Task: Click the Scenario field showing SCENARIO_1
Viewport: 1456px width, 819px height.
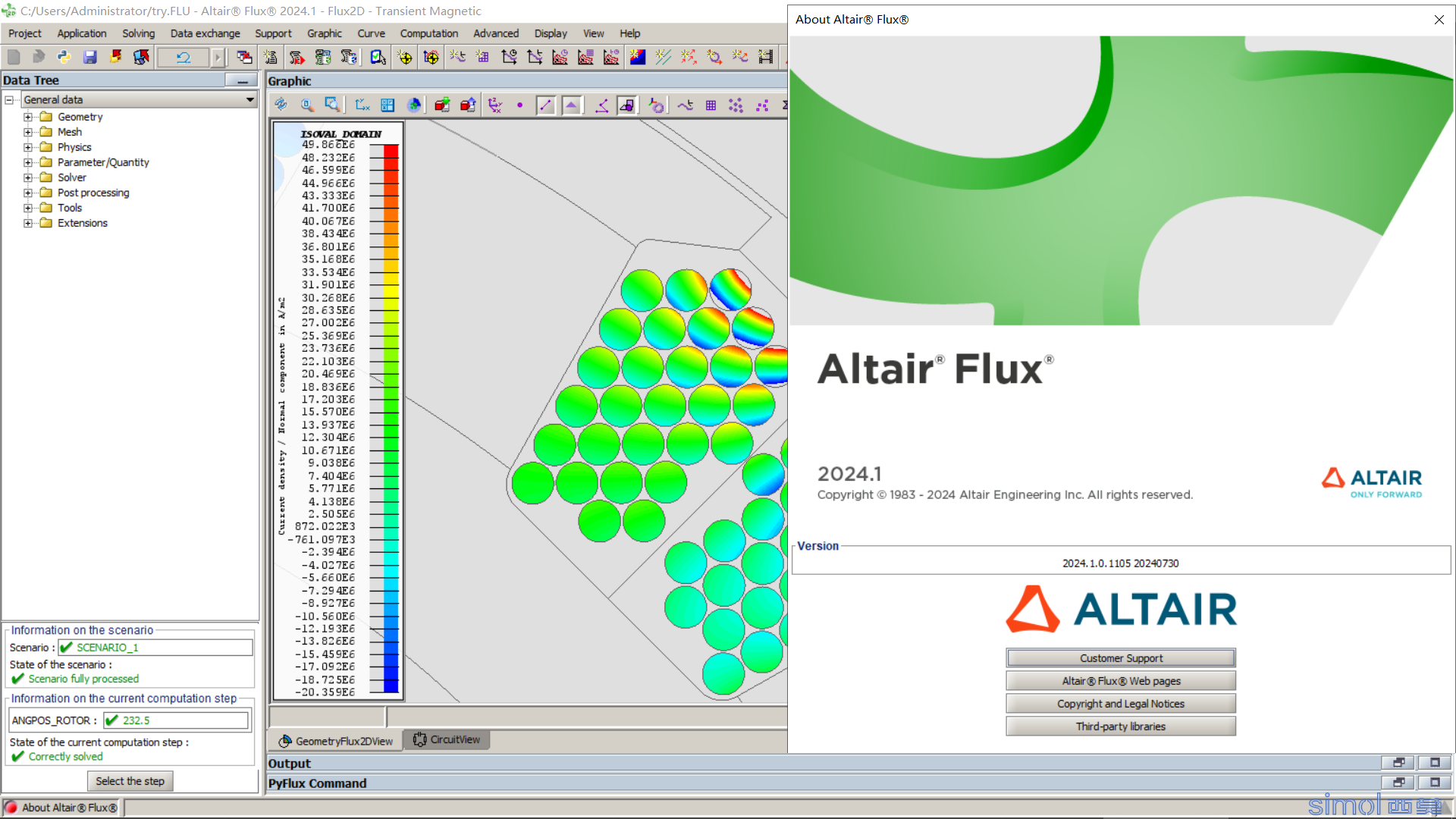Action: 155,648
